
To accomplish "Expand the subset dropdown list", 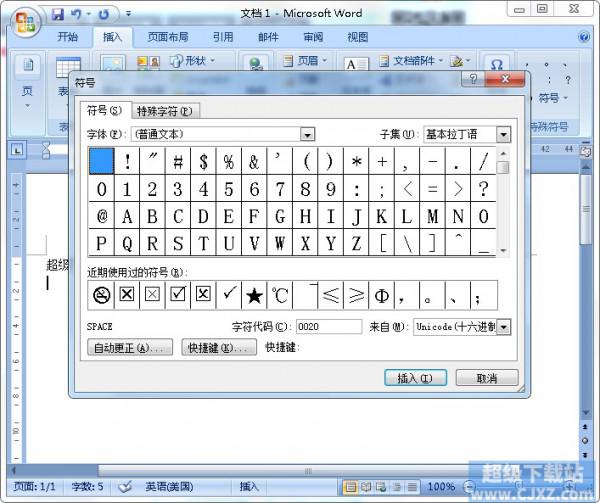I will [x=503, y=134].
